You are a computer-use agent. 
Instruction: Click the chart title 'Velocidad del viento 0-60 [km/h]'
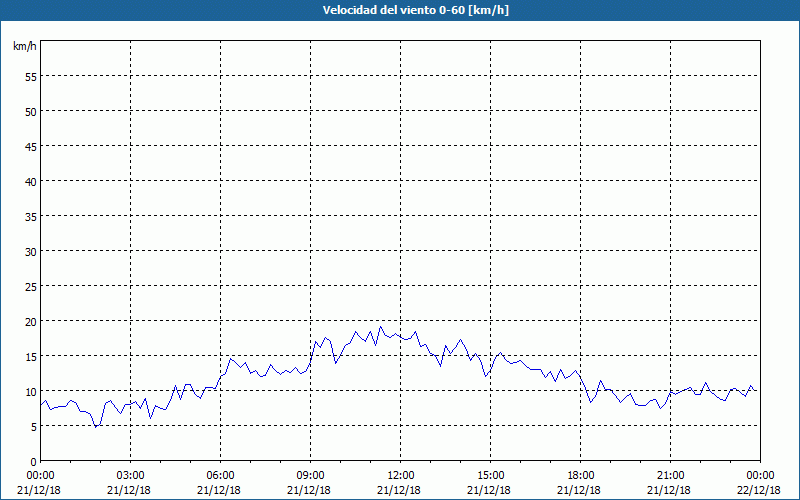pos(416,10)
